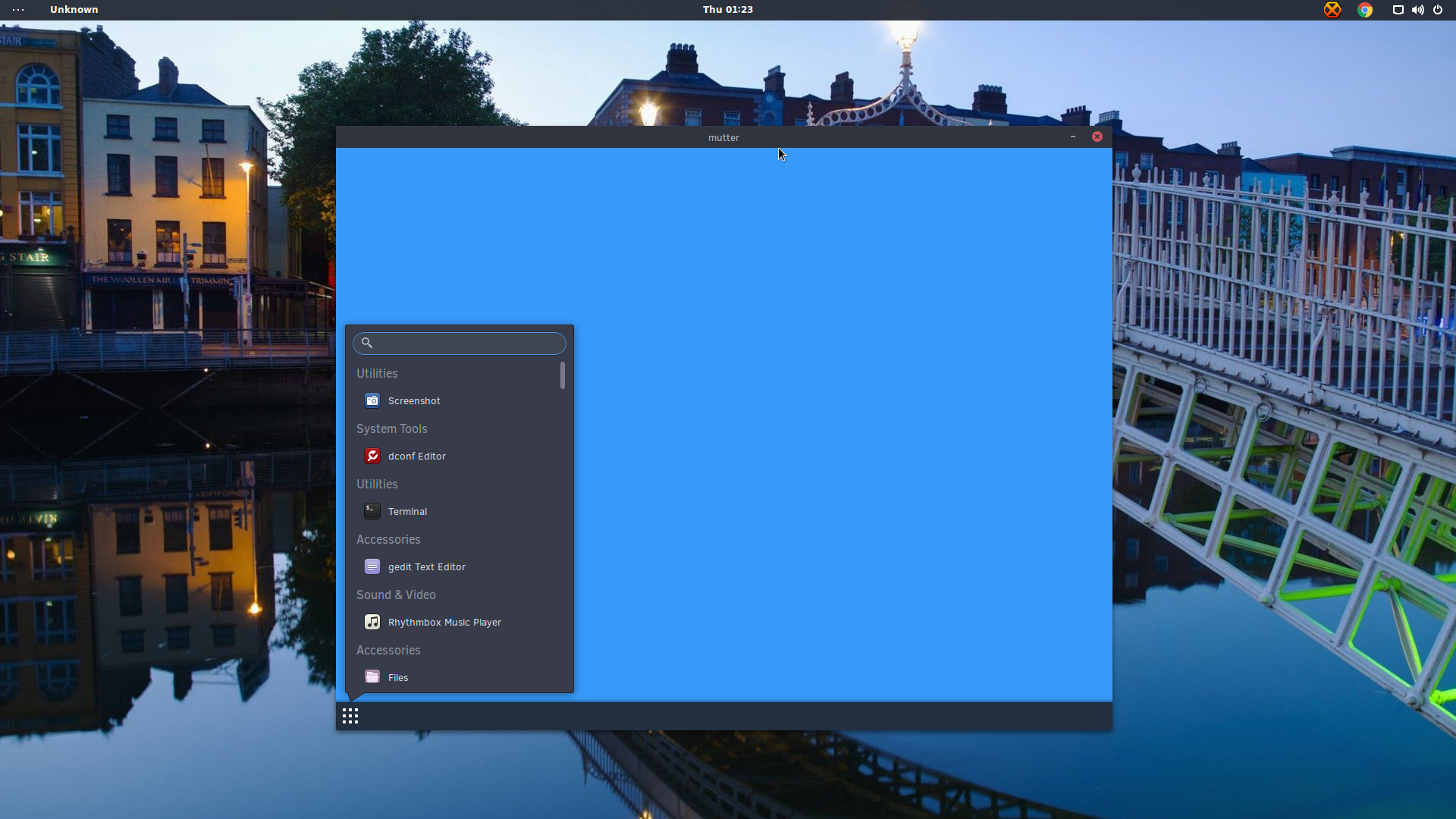Click the Rhythmbox music note icon
The image size is (1456, 819).
372,622
